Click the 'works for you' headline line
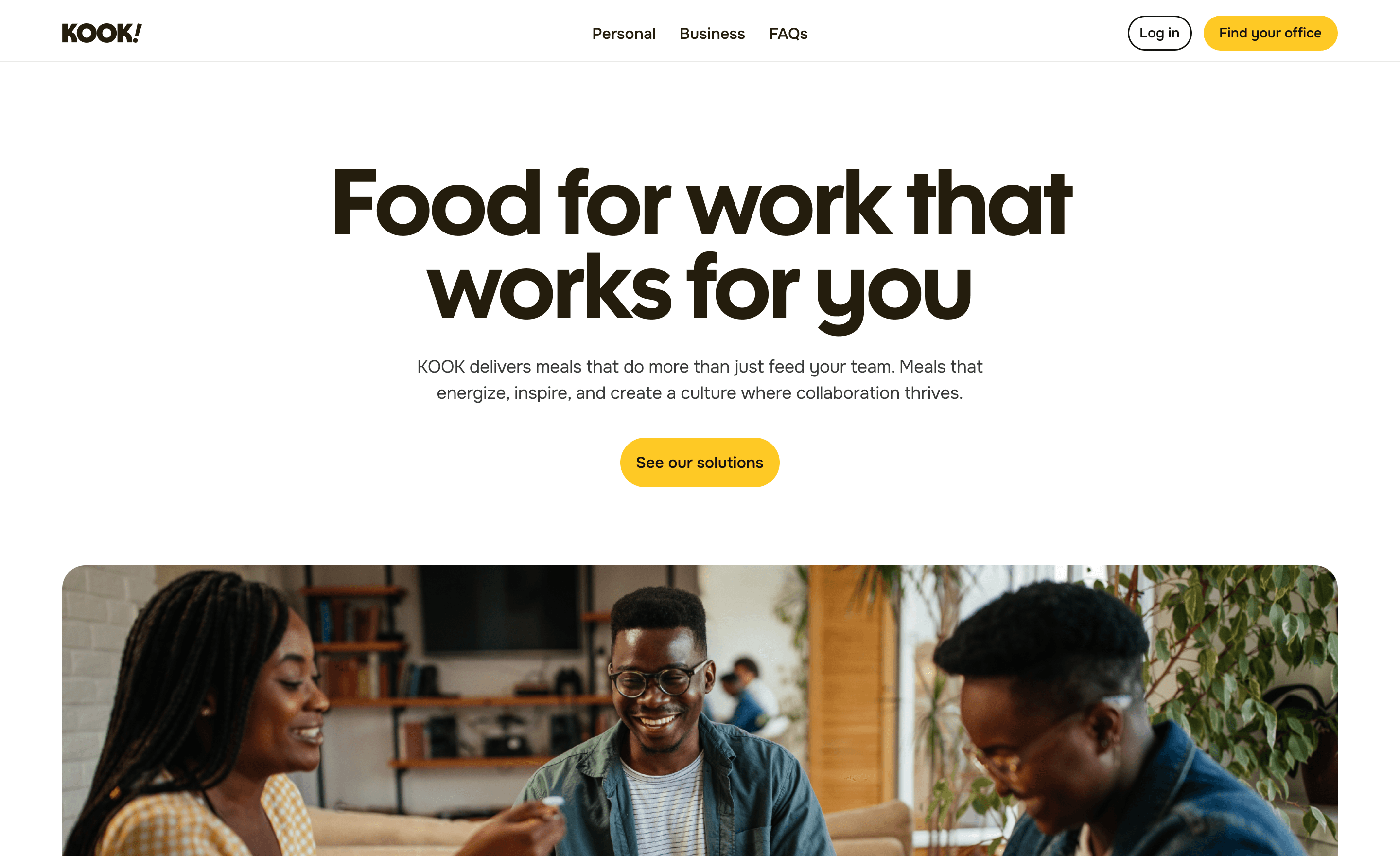 coord(700,290)
